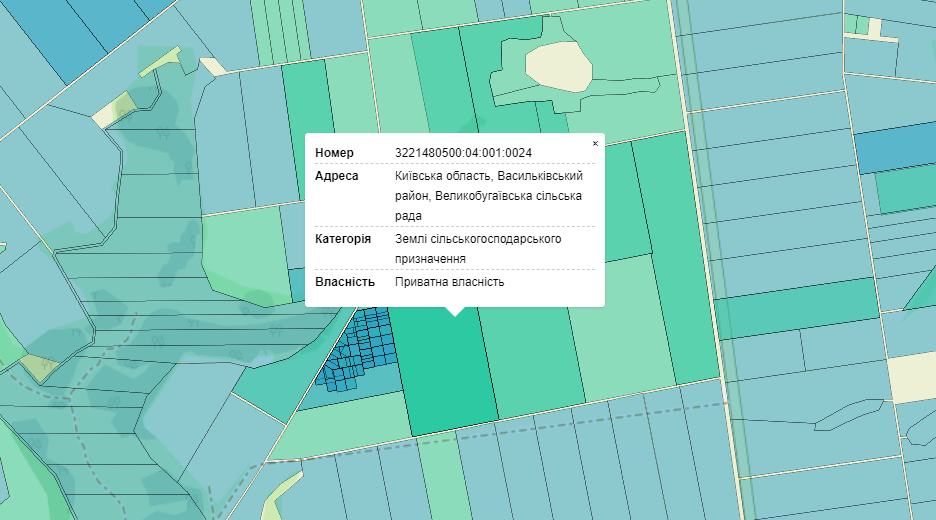Click the Власність field label
The width and height of the screenshot is (936, 520).
point(344,282)
